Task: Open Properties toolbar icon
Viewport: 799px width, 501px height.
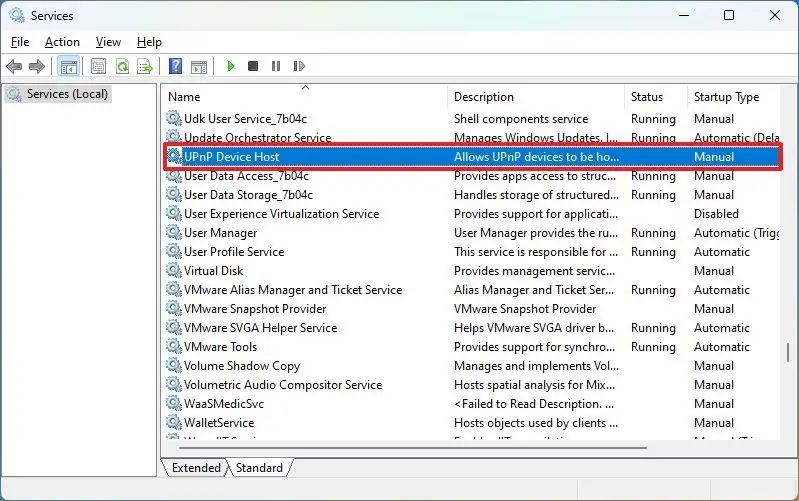Action: 98,66
